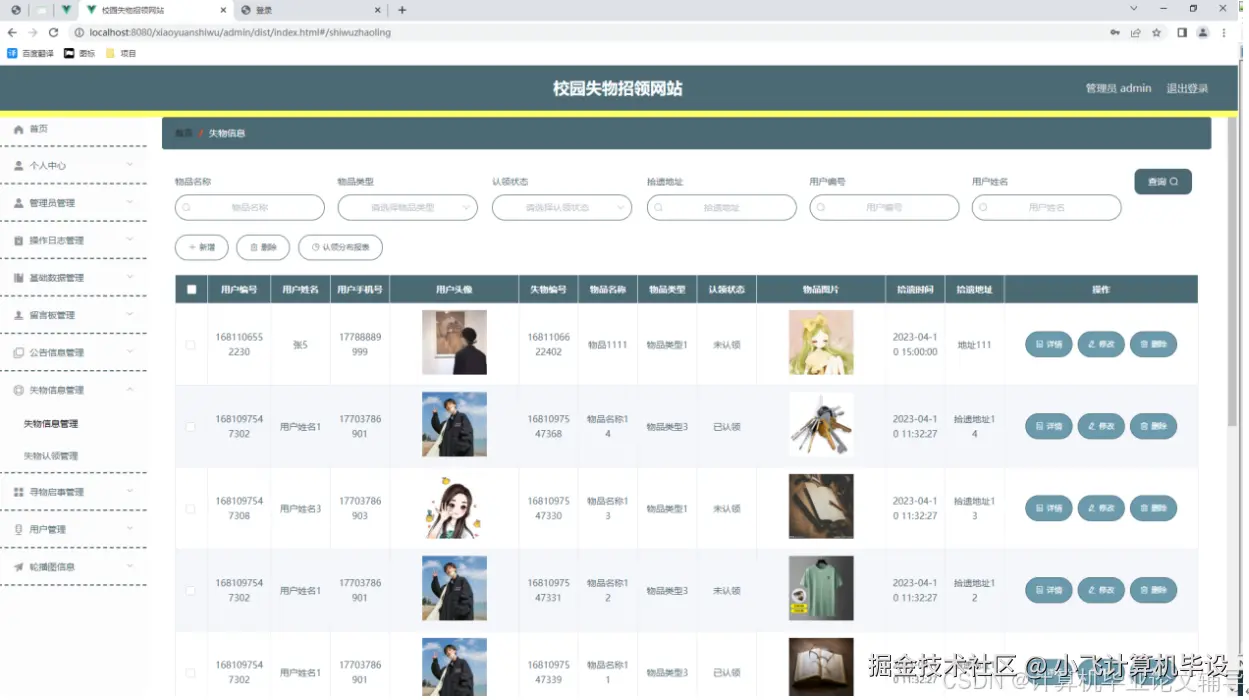
Task: Toggle the select-all checkbox in table header
Action: click(x=191, y=288)
